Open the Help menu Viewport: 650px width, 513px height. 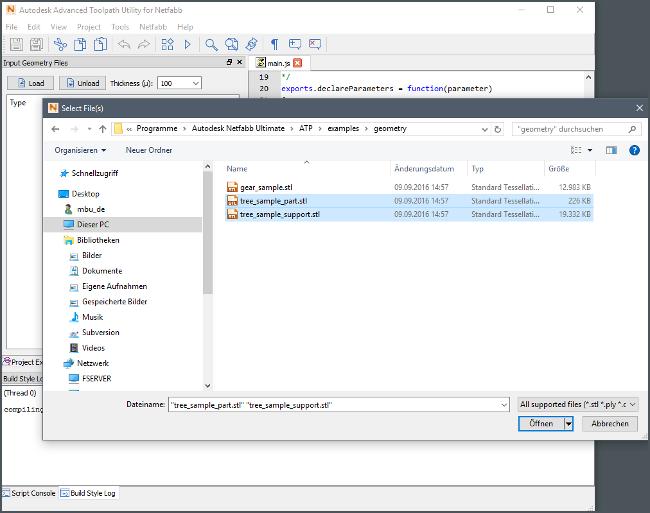pos(185,27)
